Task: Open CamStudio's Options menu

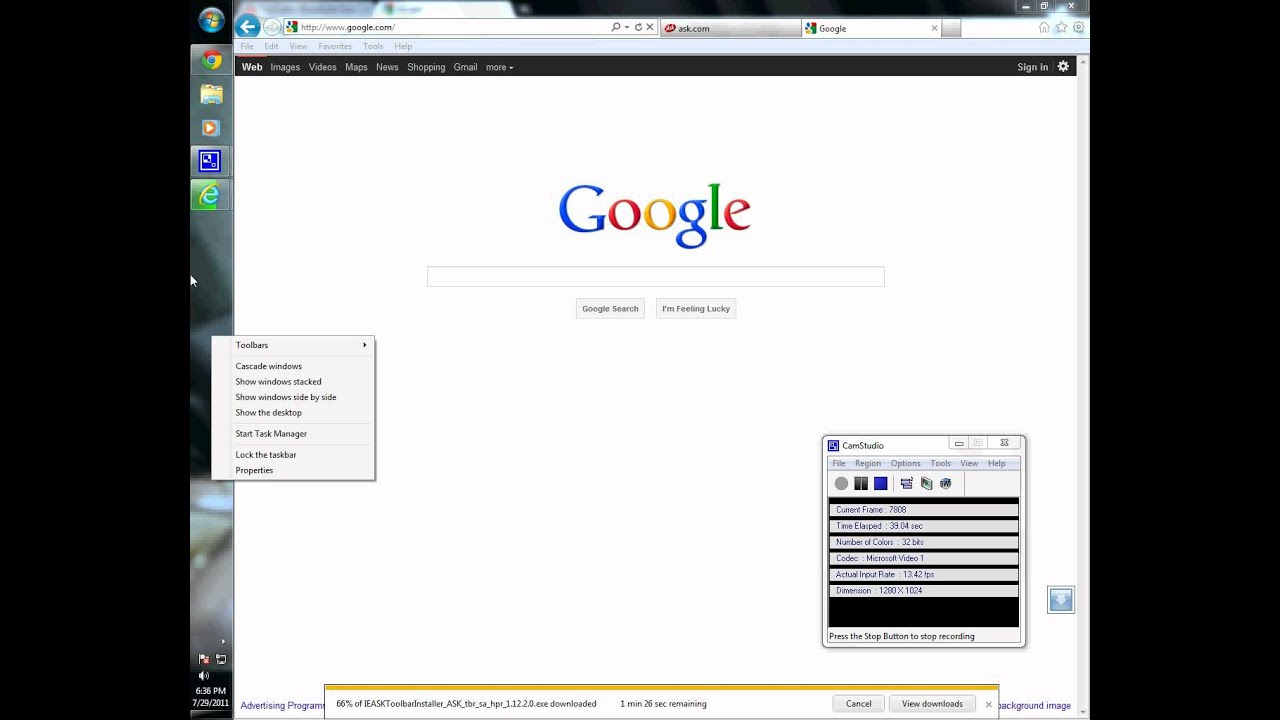Action: pos(906,463)
